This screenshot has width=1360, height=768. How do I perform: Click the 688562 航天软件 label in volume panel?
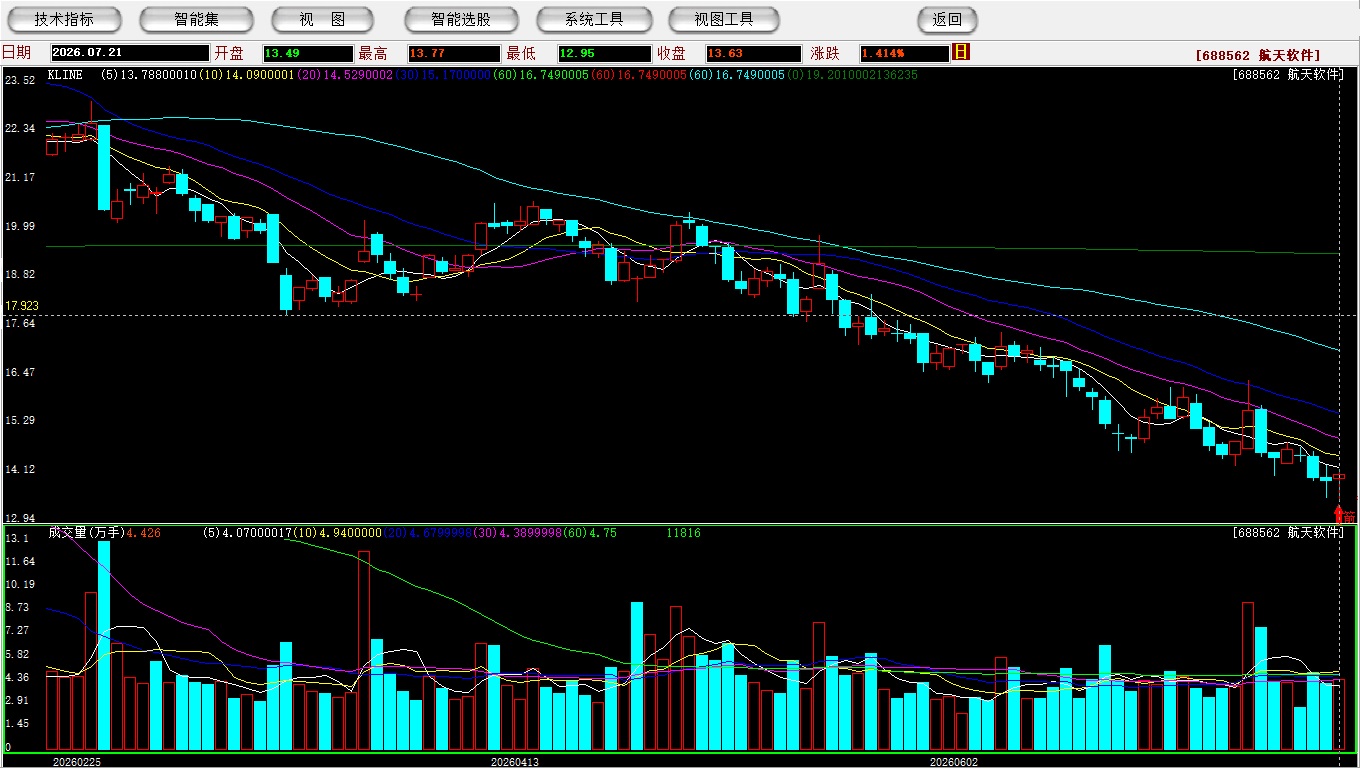tap(1288, 533)
